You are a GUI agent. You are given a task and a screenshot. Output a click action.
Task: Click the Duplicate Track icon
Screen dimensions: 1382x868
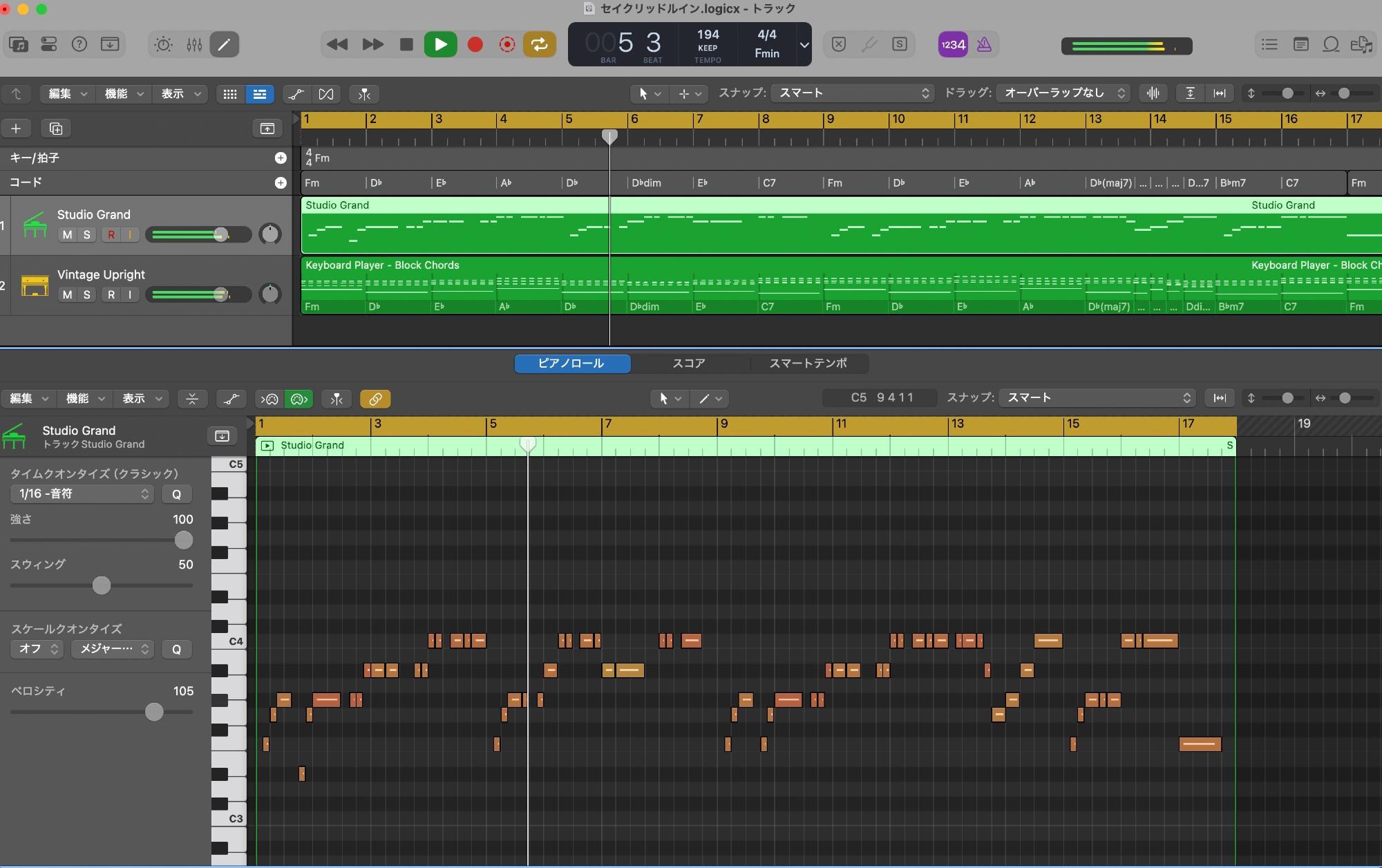pyautogui.click(x=56, y=129)
